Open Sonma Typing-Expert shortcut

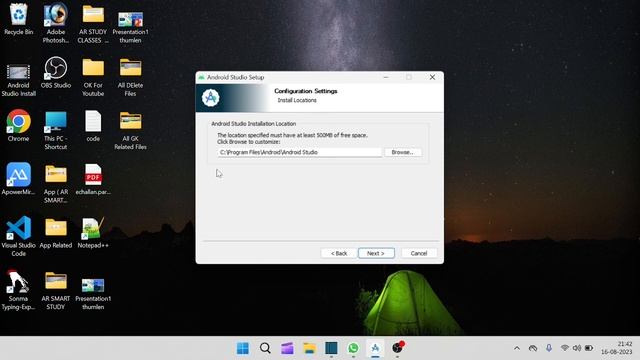point(18,290)
